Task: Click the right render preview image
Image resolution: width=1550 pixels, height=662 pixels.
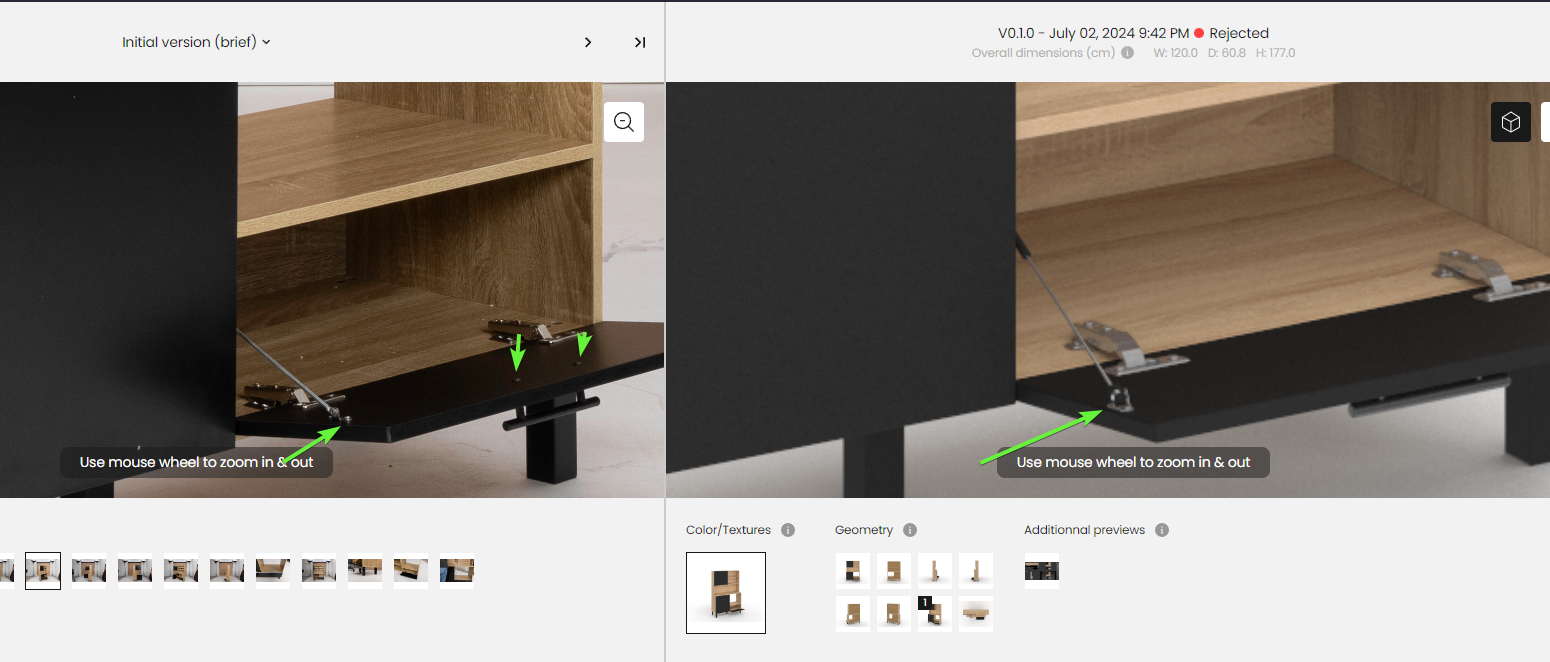Action: (x=1108, y=290)
